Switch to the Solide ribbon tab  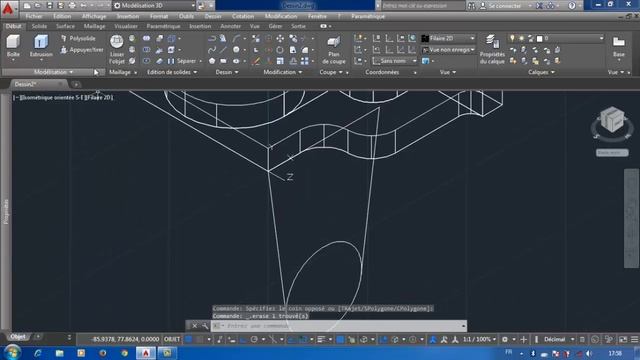point(39,26)
